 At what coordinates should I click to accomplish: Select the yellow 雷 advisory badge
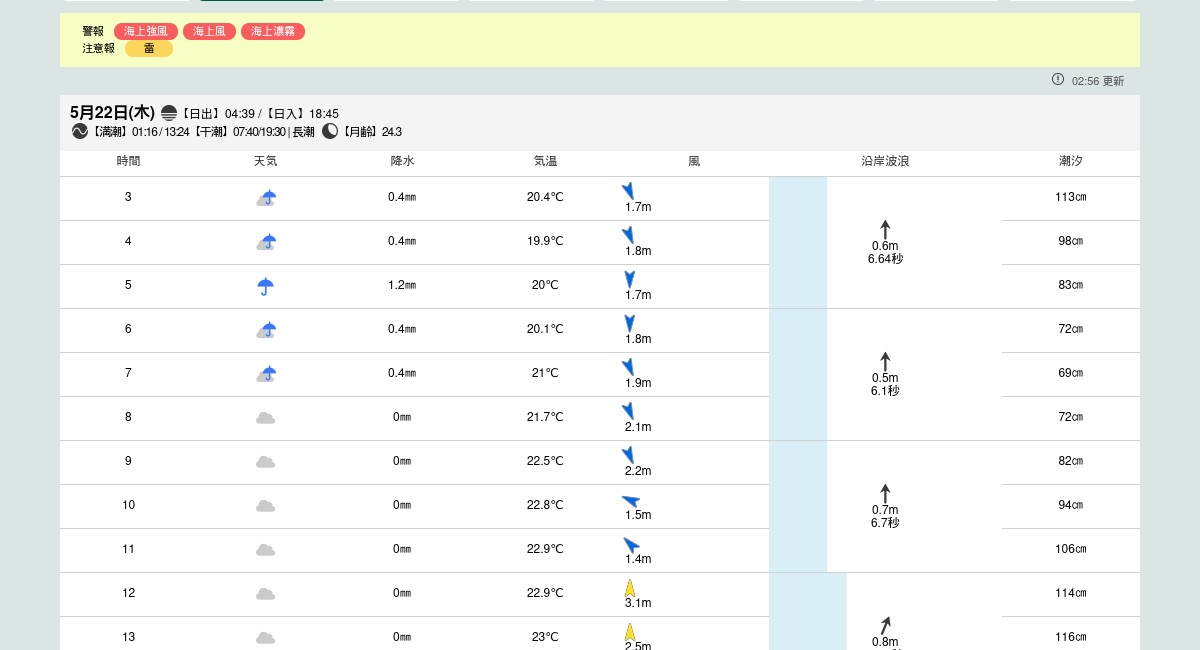149,48
